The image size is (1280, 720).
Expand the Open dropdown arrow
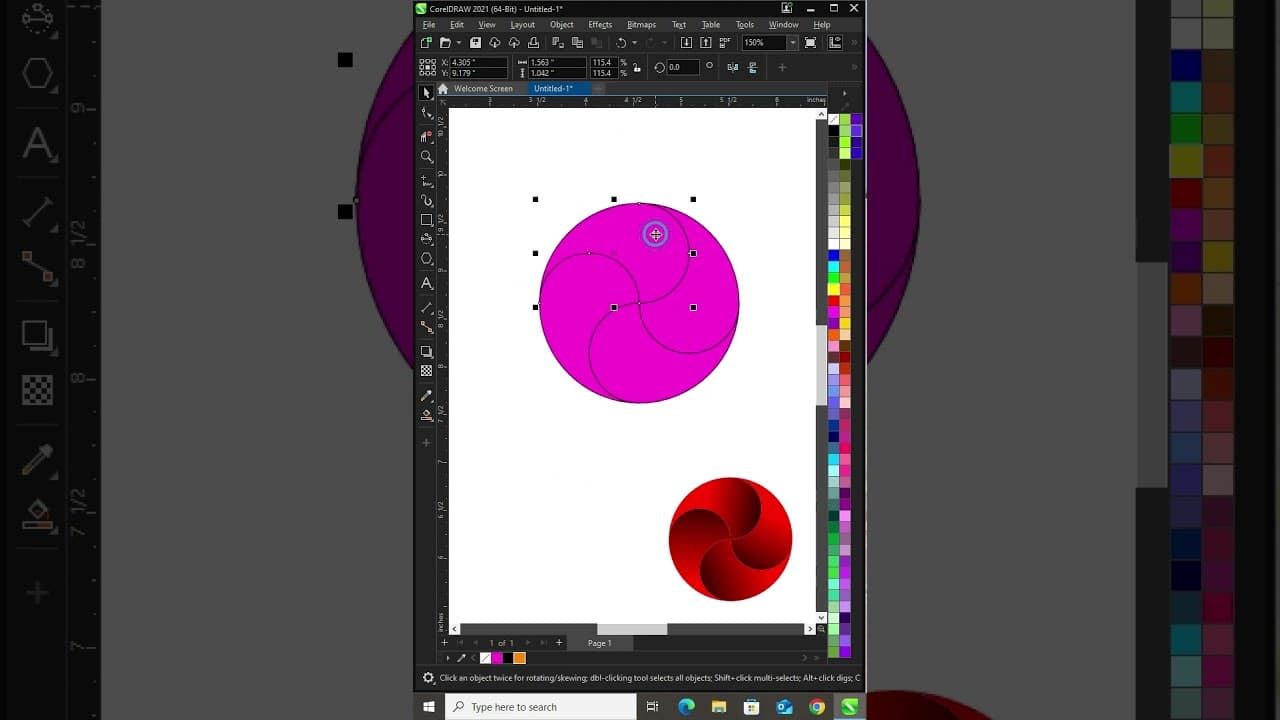[459, 43]
